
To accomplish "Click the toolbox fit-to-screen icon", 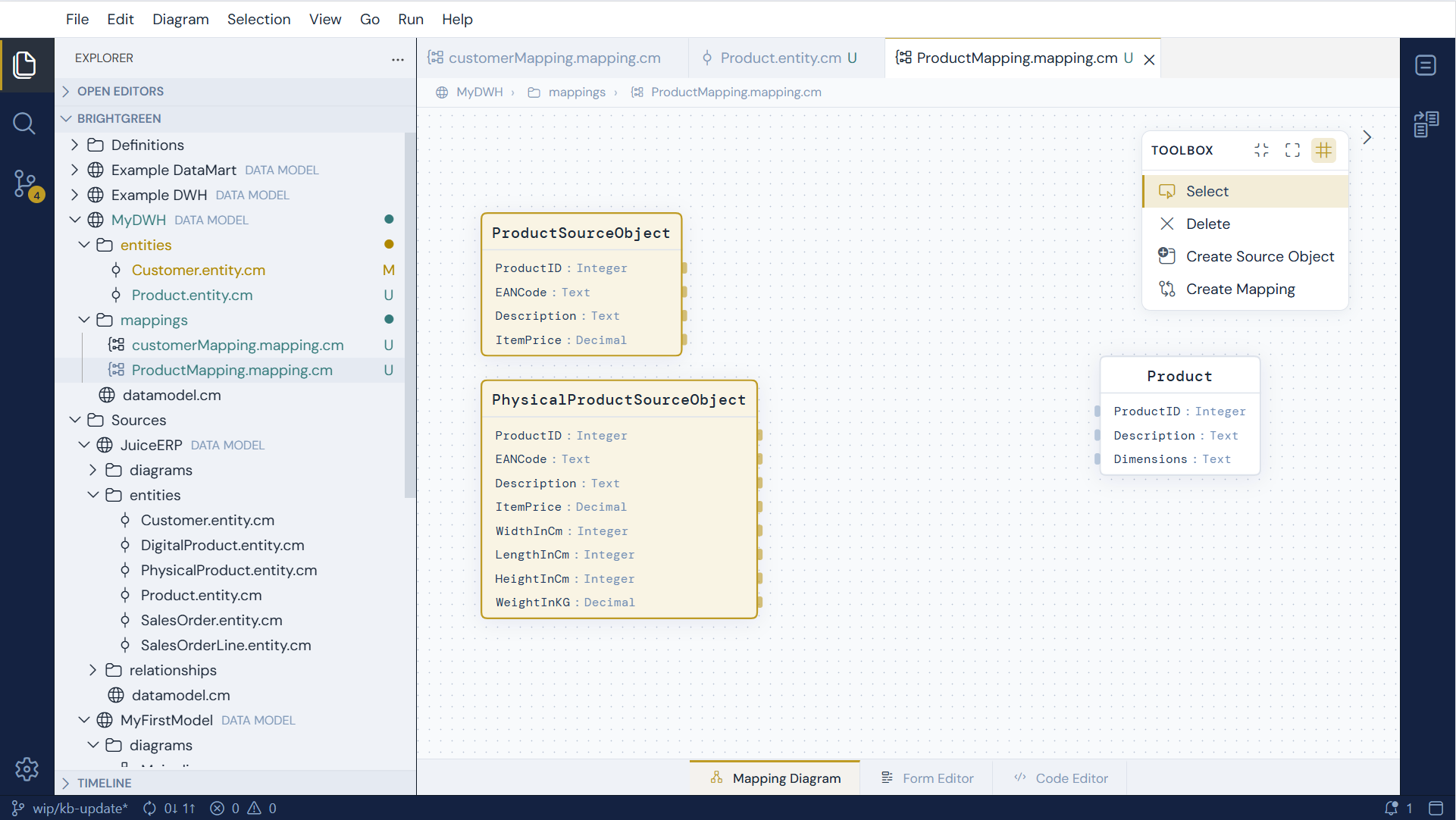I will point(1292,150).
